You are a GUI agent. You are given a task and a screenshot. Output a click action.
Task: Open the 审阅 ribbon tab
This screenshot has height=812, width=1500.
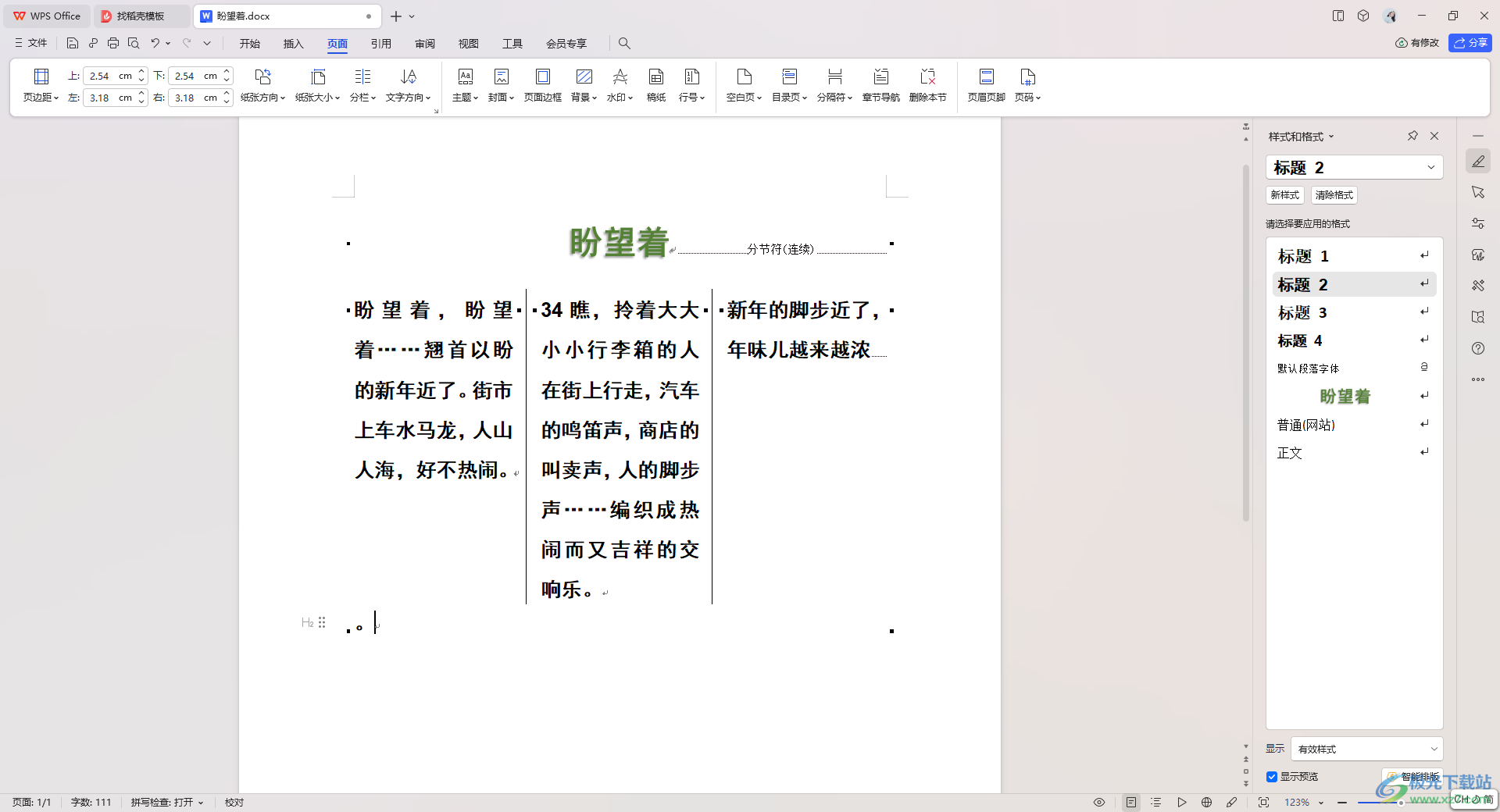(x=425, y=44)
